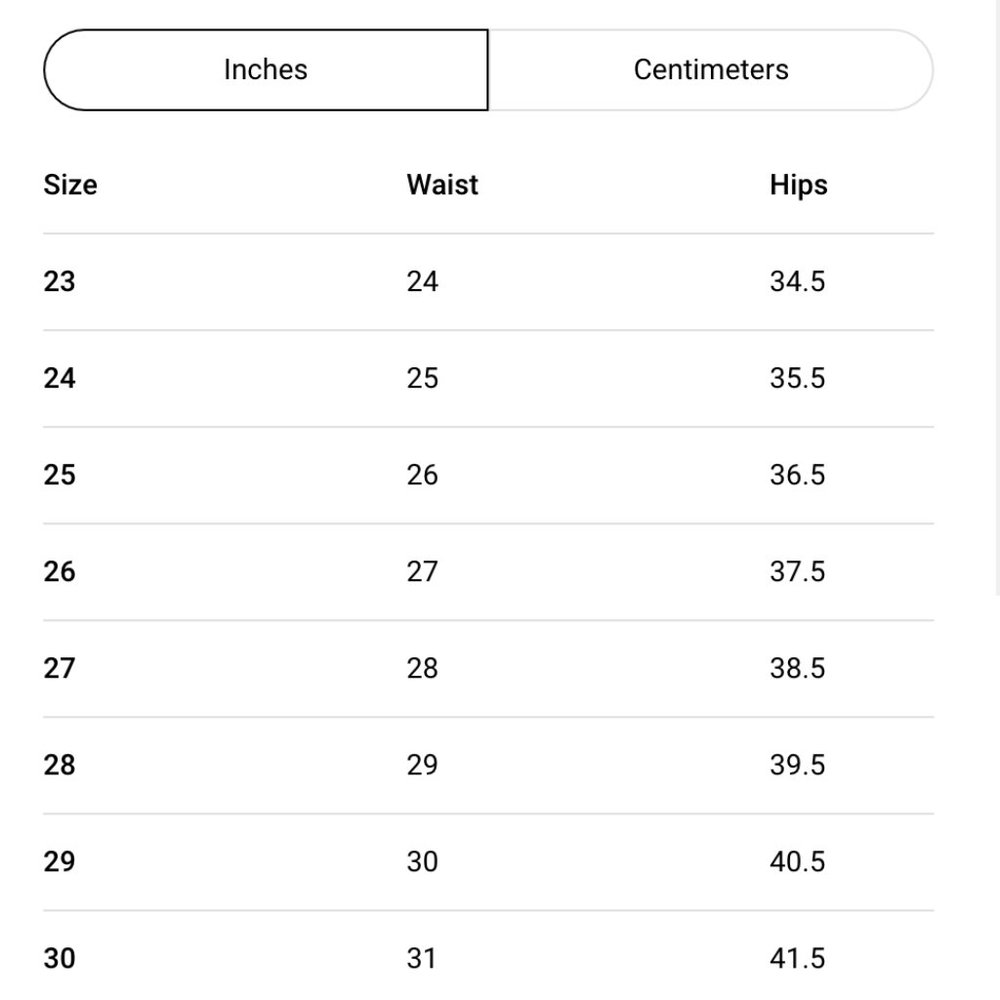Click the waist value 30
This screenshot has height=1000, width=1000.
pos(422,862)
